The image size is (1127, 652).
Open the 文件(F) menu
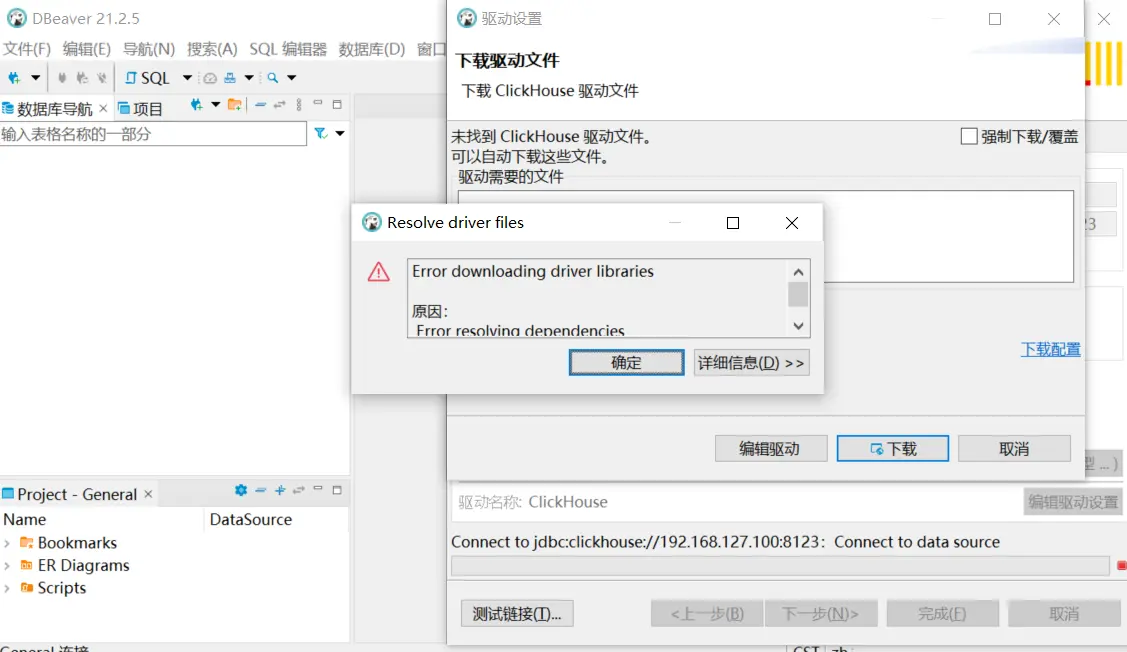(x=27, y=49)
